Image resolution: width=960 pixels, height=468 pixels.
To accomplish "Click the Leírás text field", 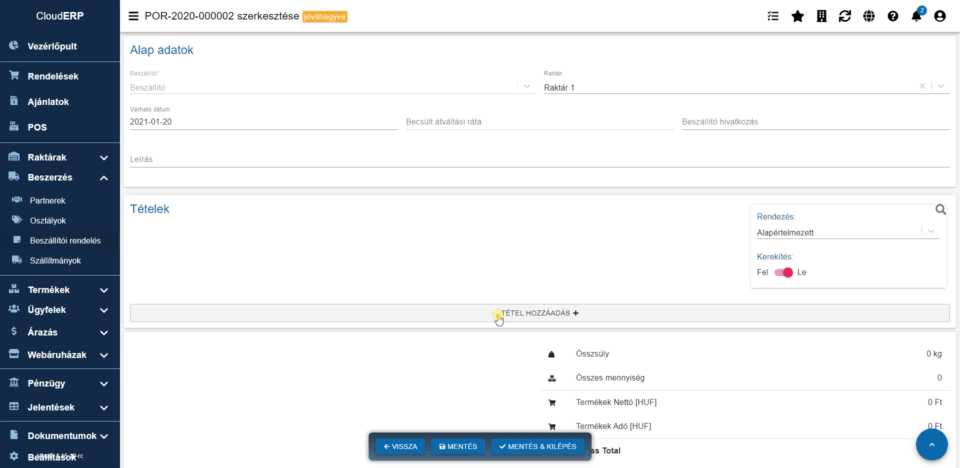I will click(539, 159).
